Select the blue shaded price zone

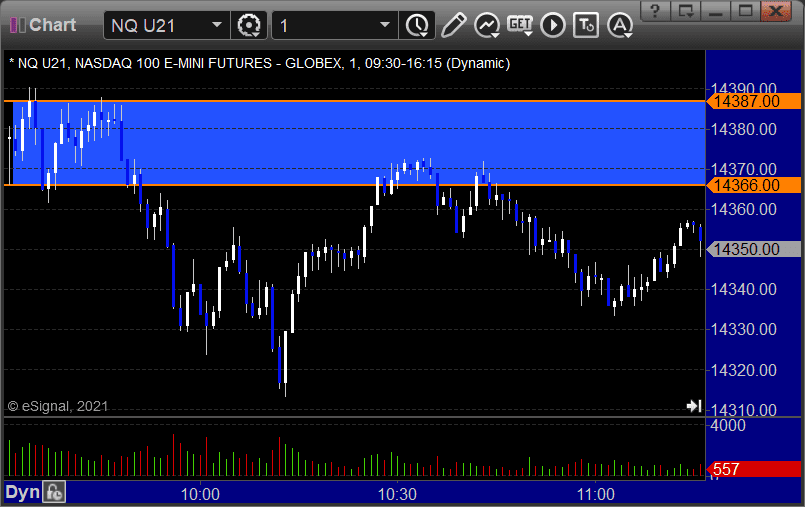pyautogui.click(x=359, y=143)
